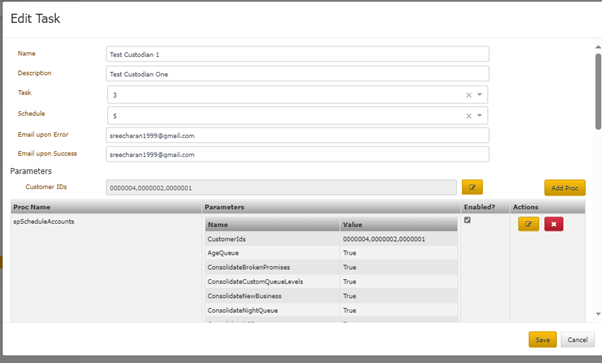602x363 pixels.
Task: Open the Schedule dropdown arrow
Action: point(480,115)
